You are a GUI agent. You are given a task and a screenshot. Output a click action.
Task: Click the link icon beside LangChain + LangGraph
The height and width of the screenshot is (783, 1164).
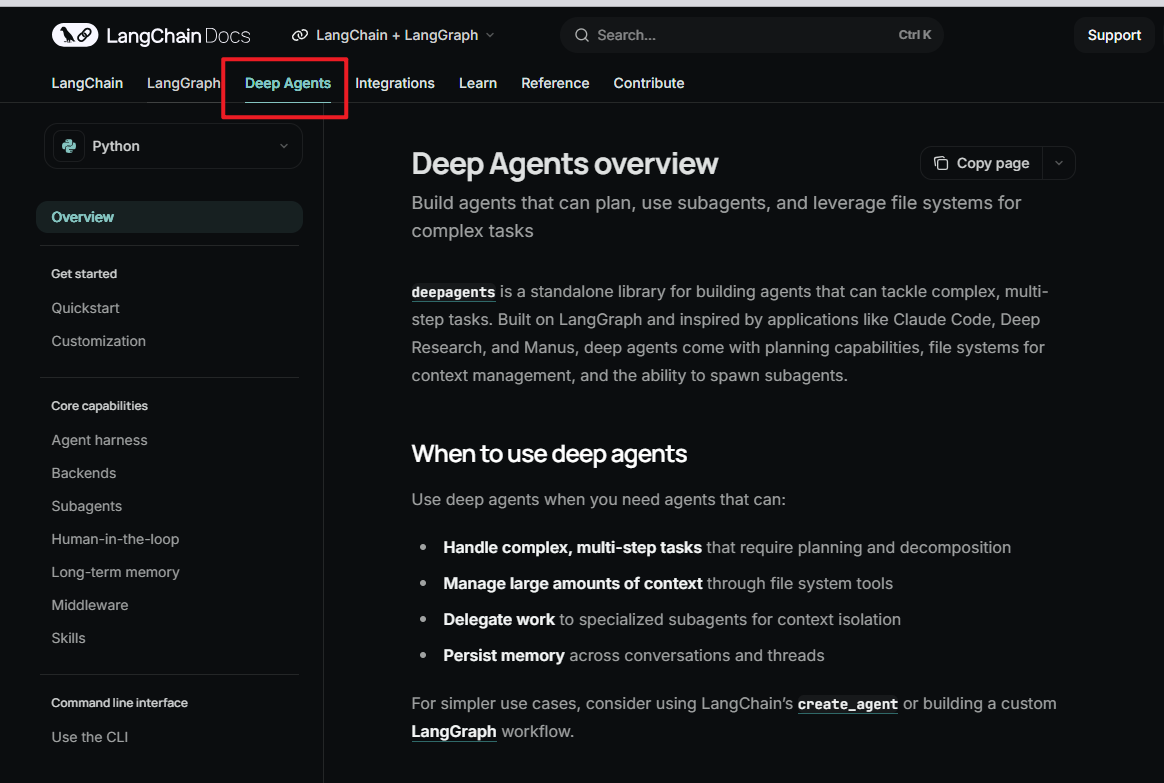pos(300,36)
